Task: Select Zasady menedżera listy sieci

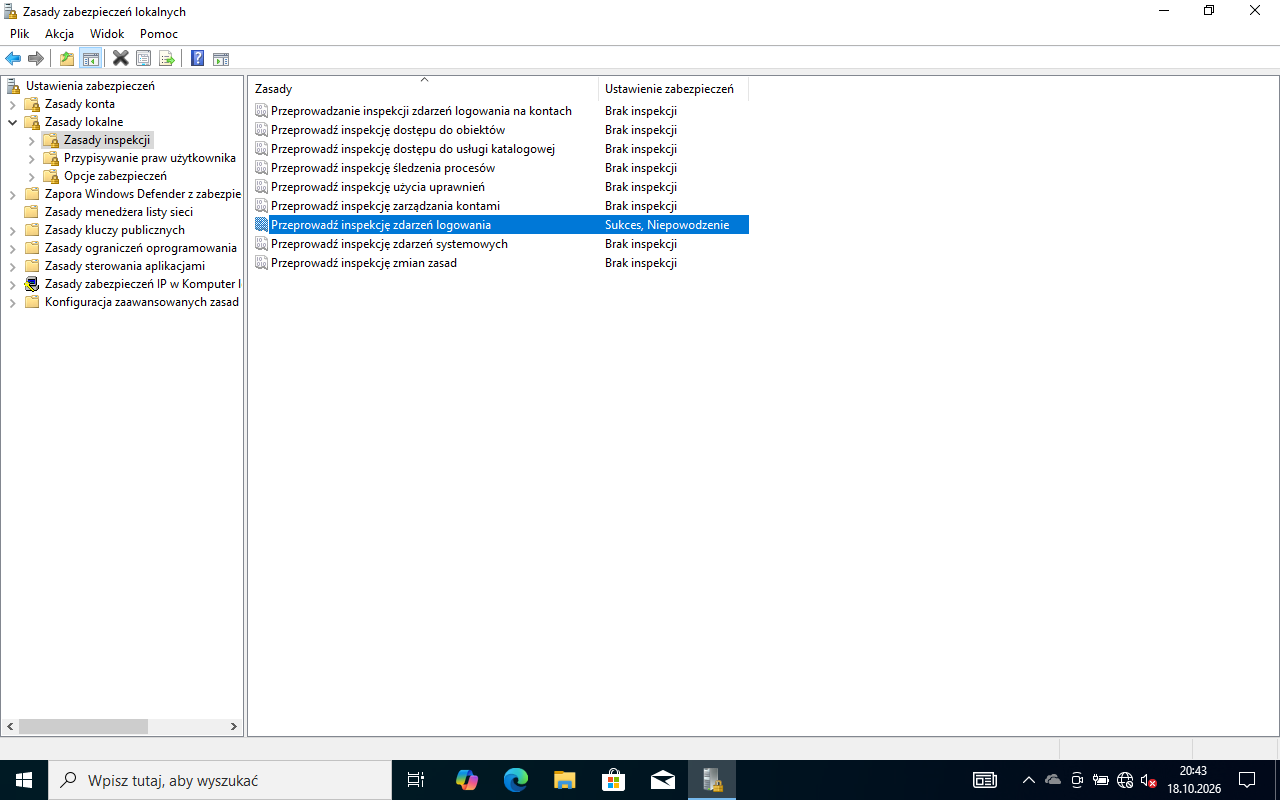Action: coord(118,212)
